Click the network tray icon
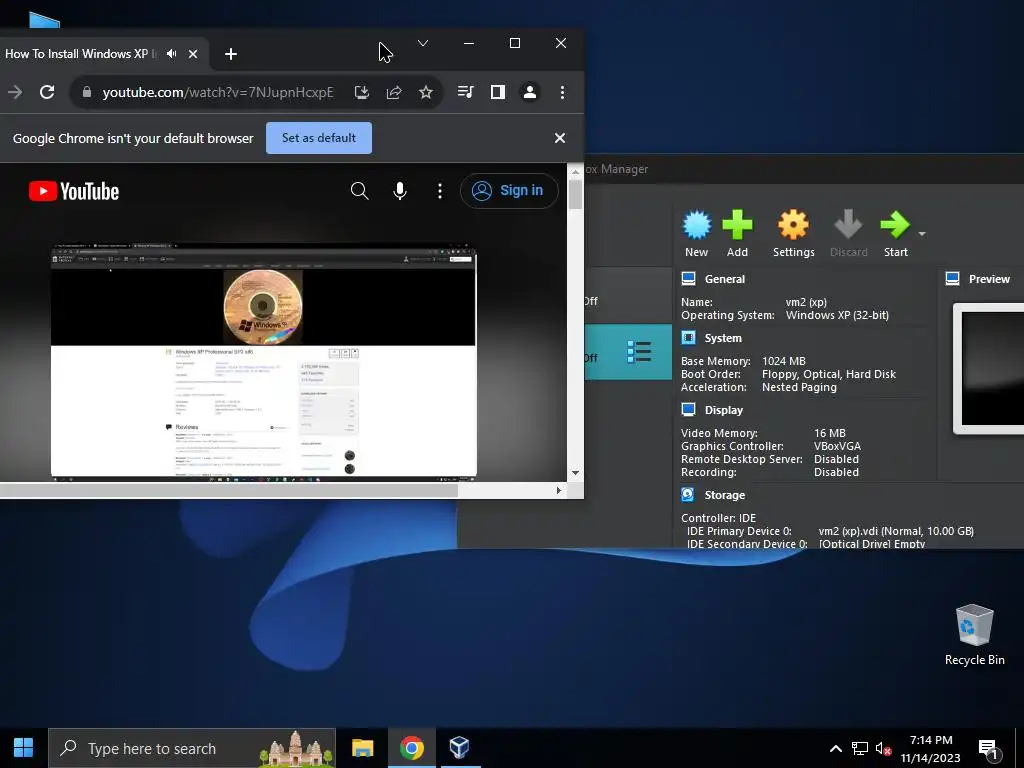 (x=859, y=748)
